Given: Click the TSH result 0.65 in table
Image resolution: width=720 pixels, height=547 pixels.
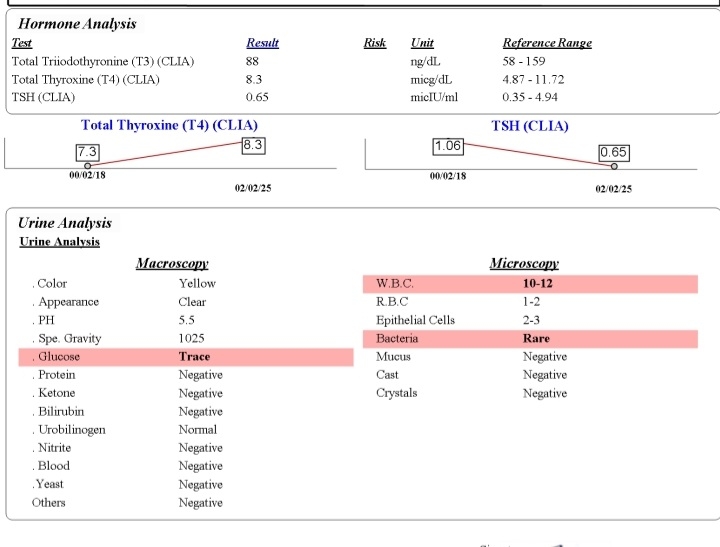Looking at the screenshot, I should point(257,97).
